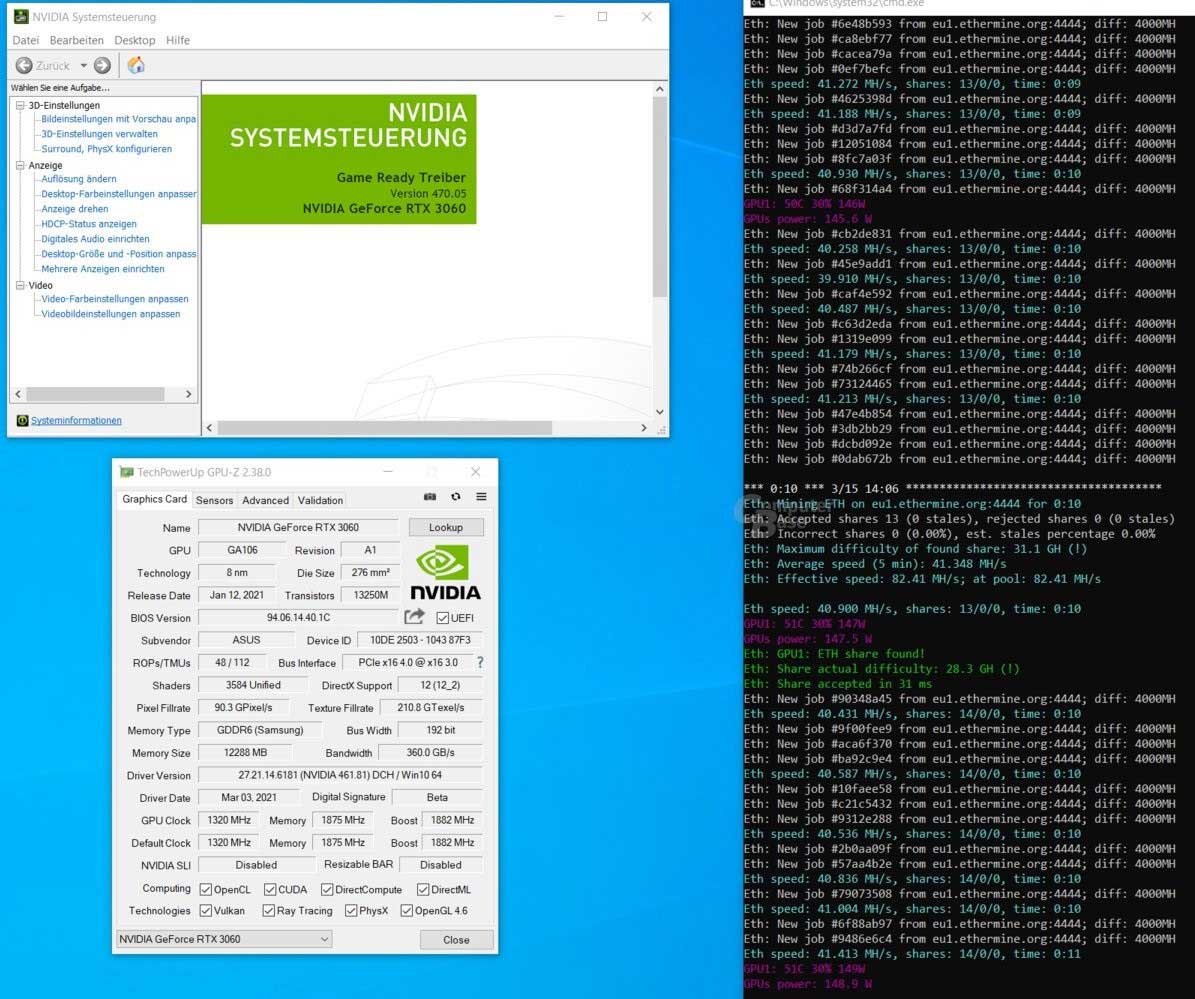Click the GPU Name field NVIDIA GeForce RTX 3060

pos(298,527)
